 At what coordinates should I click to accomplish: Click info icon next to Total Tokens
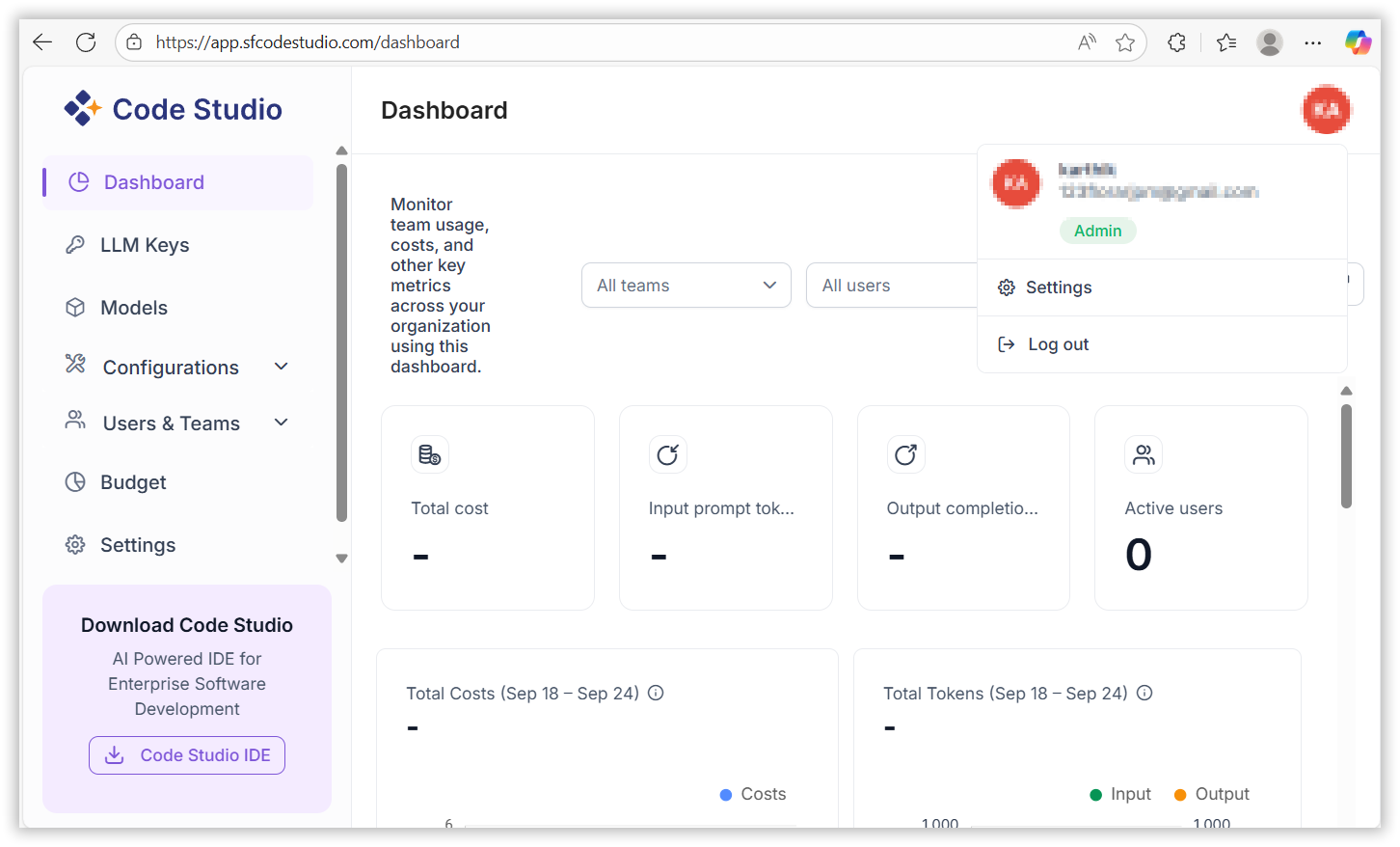[1144, 693]
